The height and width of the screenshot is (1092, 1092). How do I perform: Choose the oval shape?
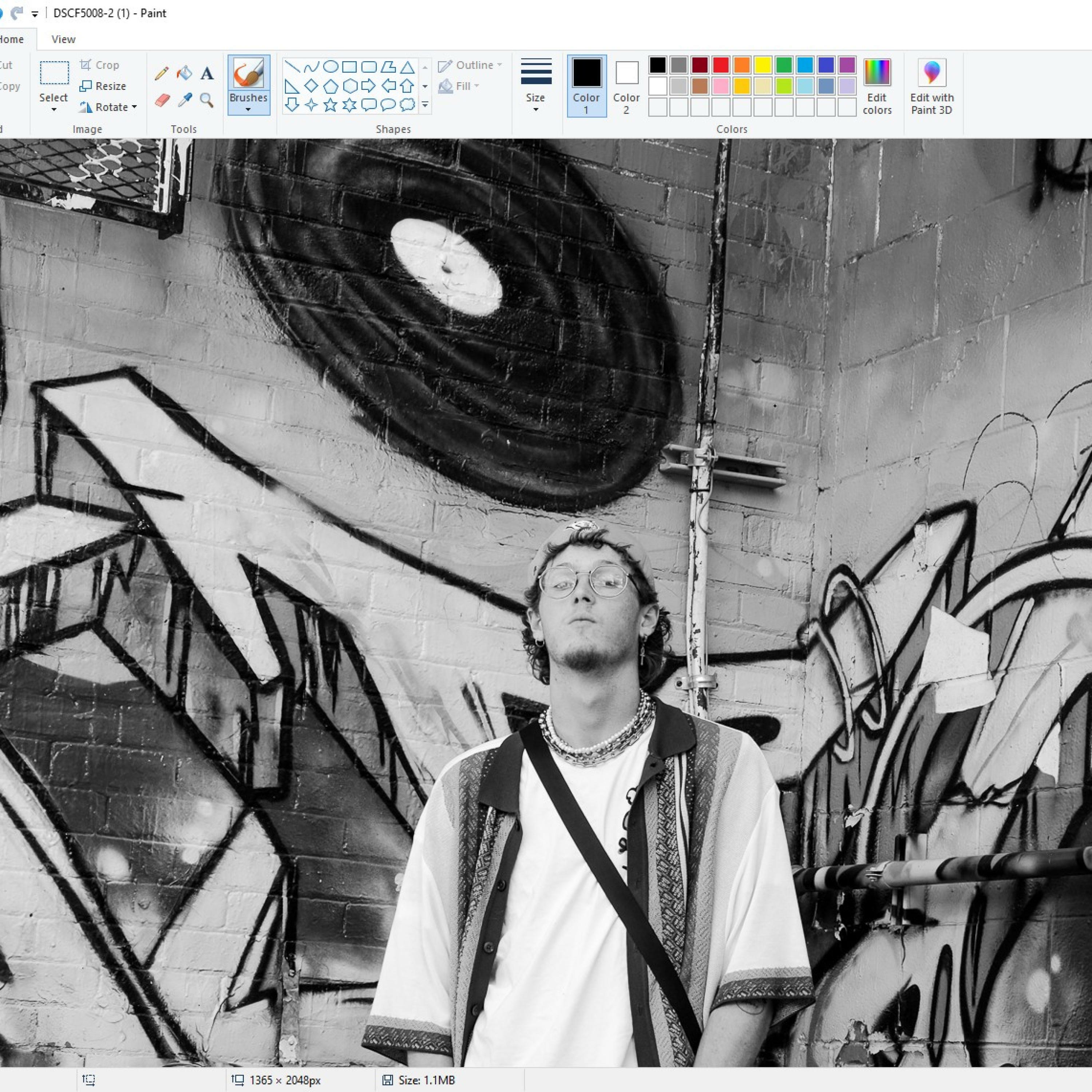(x=331, y=67)
